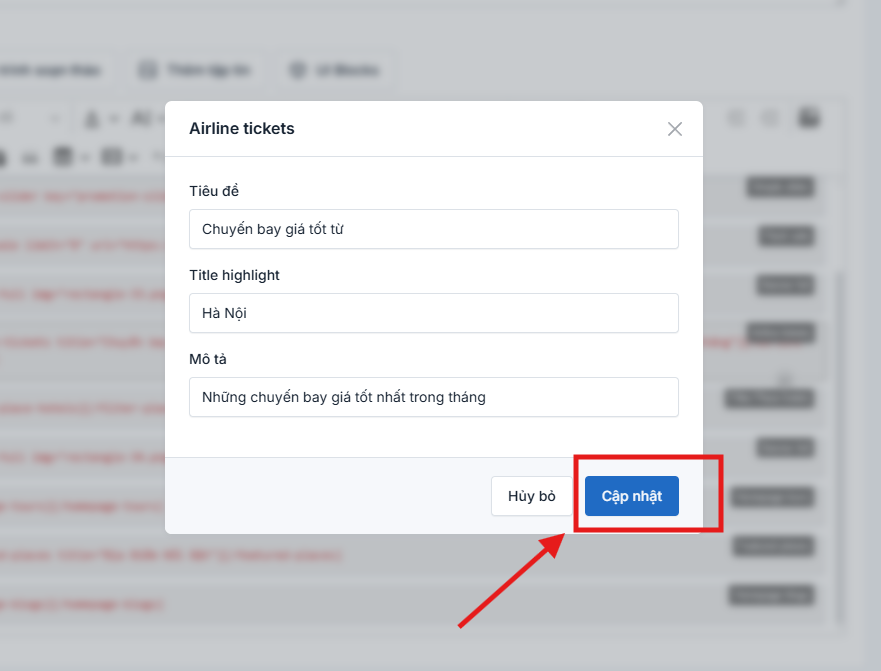Click the Tiêu đề field label
Image resolution: width=881 pixels, height=671 pixels.
pyautogui.click(x=214, y=191)
